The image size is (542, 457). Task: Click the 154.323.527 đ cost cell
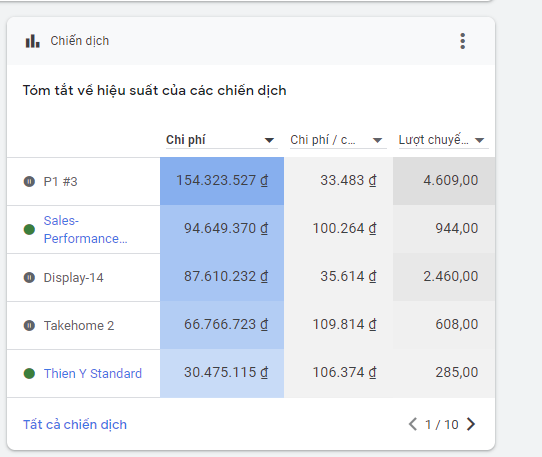pyautogui.click(x=222, y=181)
